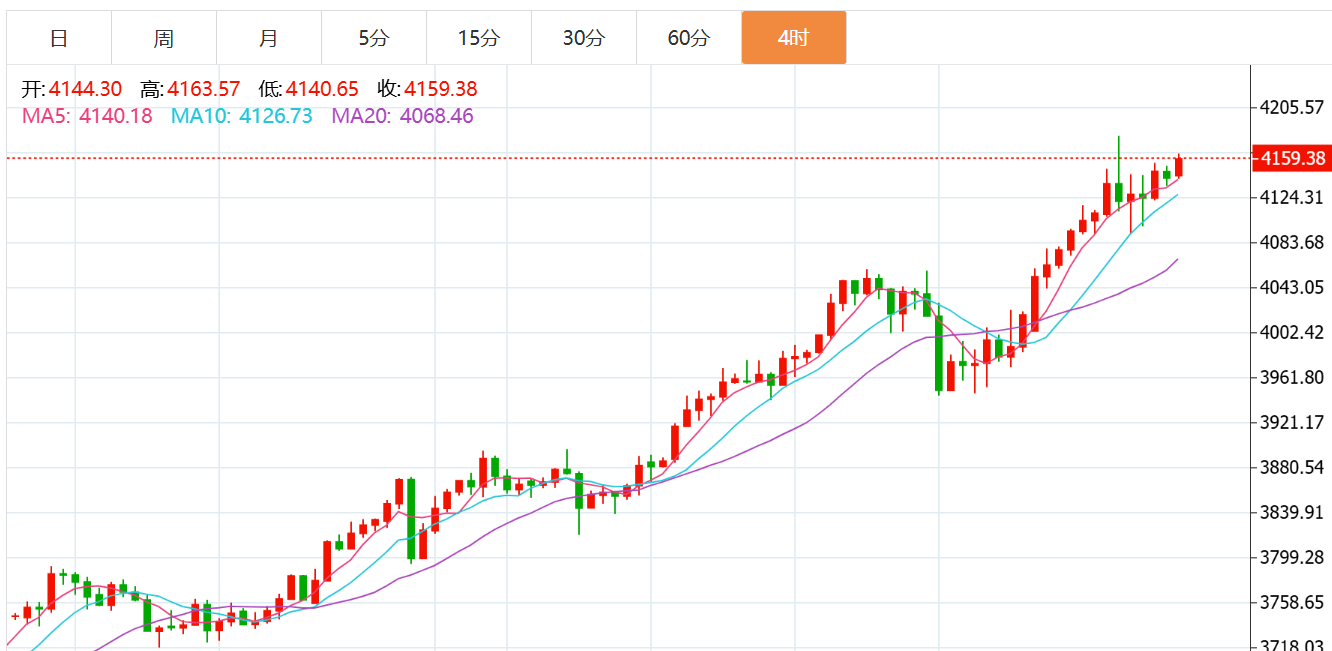Click the active orange 4时 tab
Viewport: 1332px width, 651px height.
click(x=794, y=39)
